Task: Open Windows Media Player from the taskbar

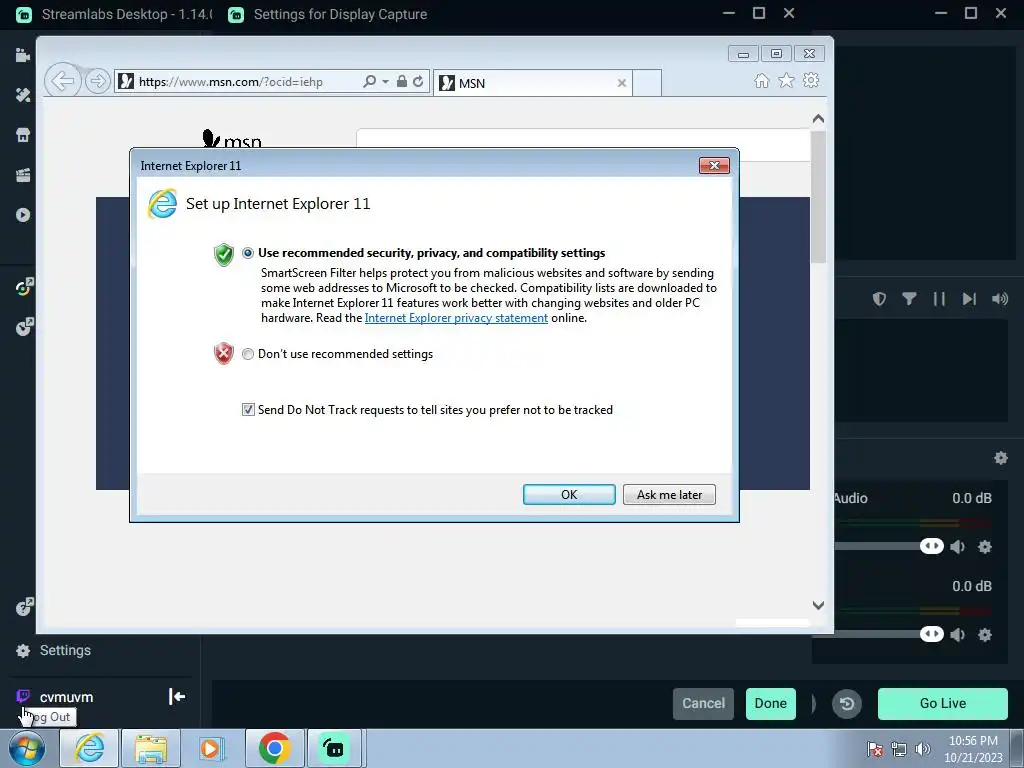Action: tap(212, 748)
